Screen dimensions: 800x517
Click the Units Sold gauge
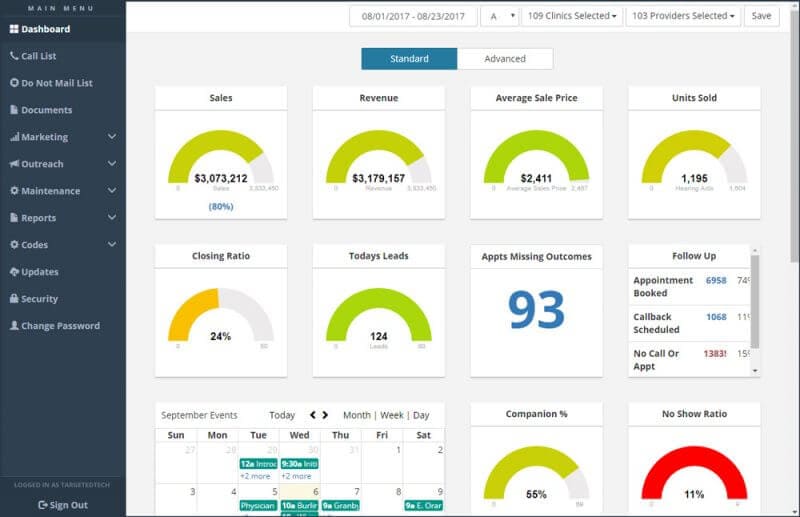(x=694, y=157)
